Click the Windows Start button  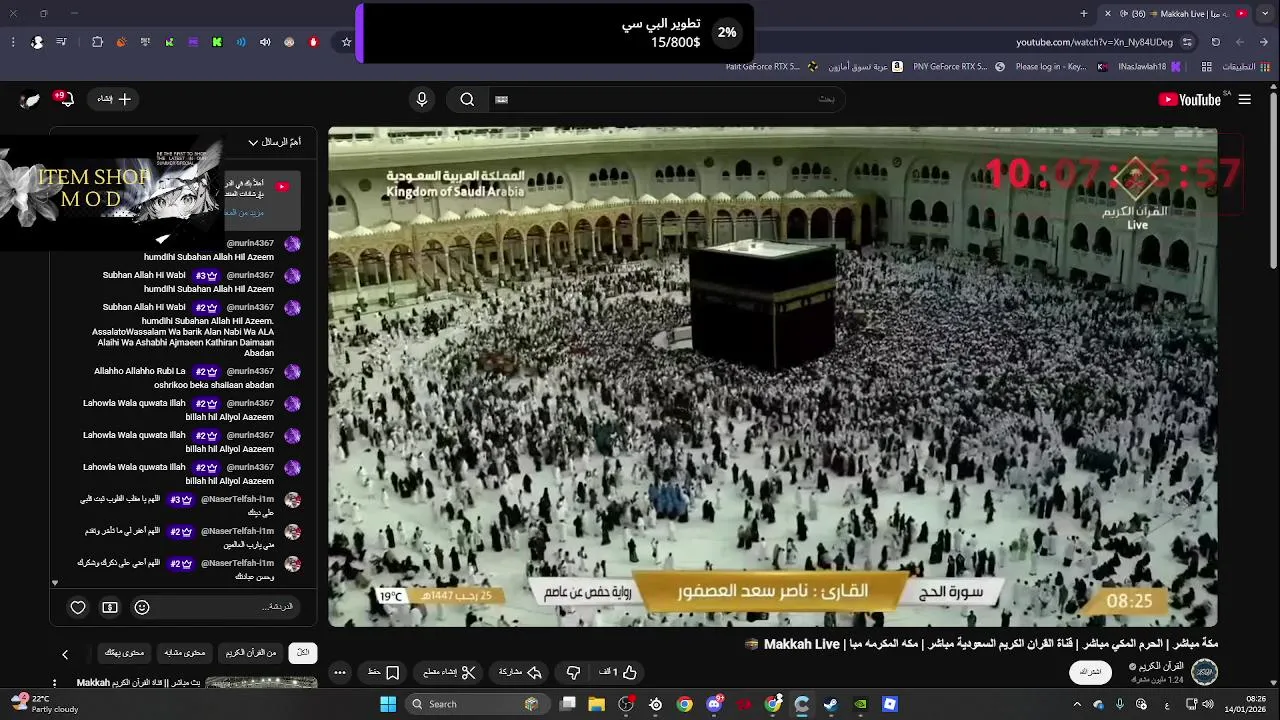pos(388,704)
